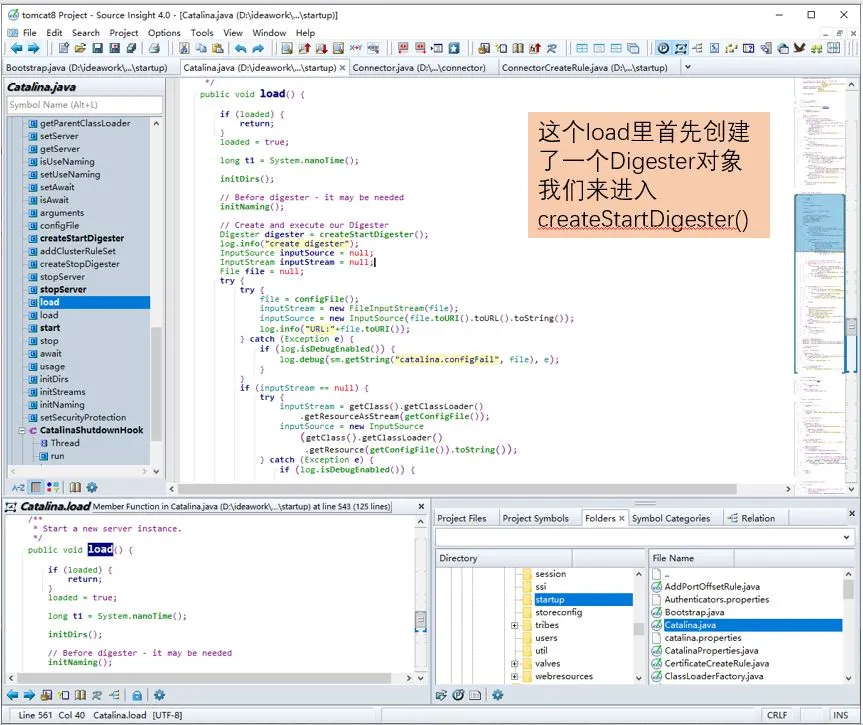Click the left arrow in the context window toolbar
This screenshot has width=863, height=725.
12,695
